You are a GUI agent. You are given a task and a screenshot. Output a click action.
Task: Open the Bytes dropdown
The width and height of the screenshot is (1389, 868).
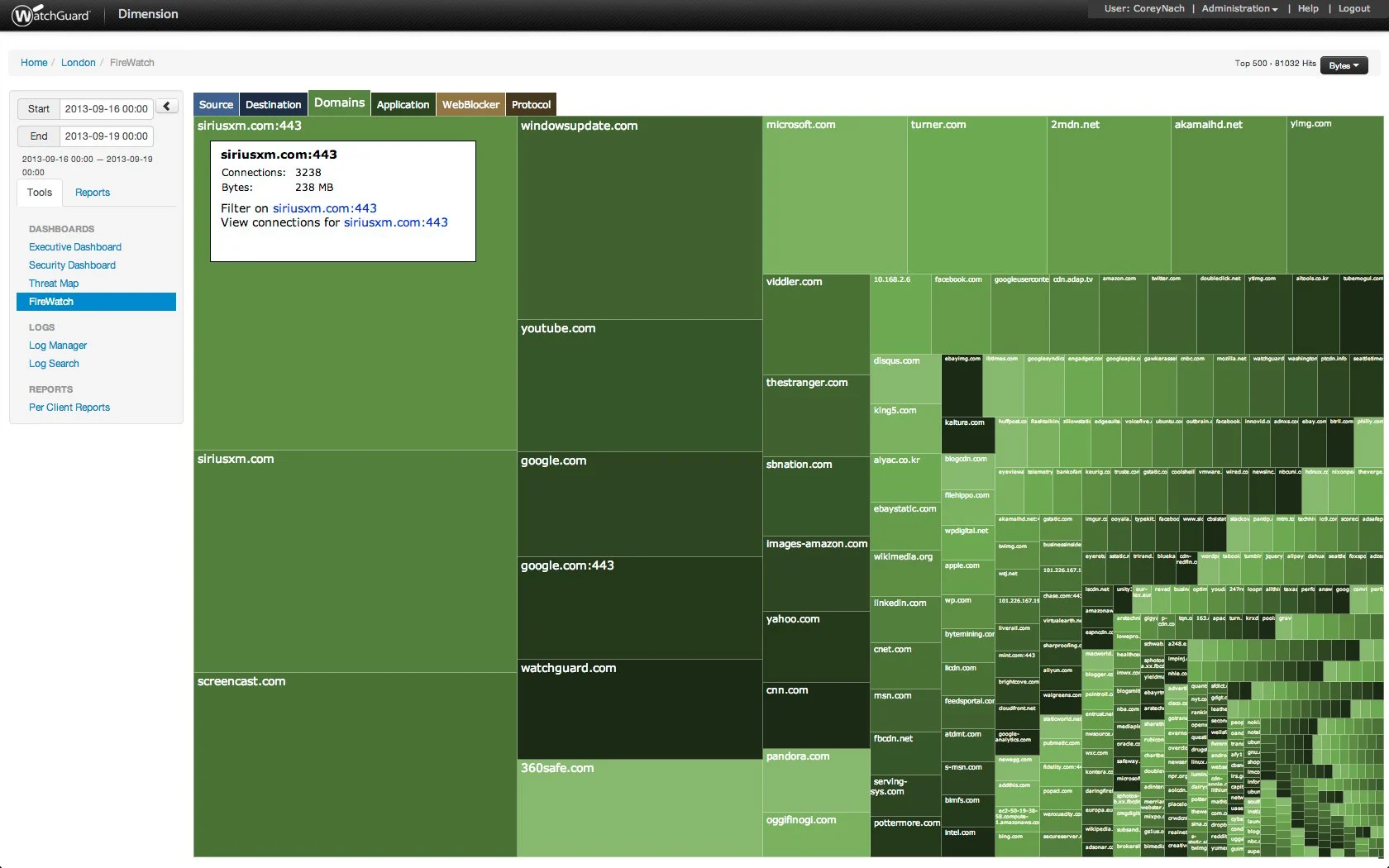pyautogui.click(x=1344, y=65)
